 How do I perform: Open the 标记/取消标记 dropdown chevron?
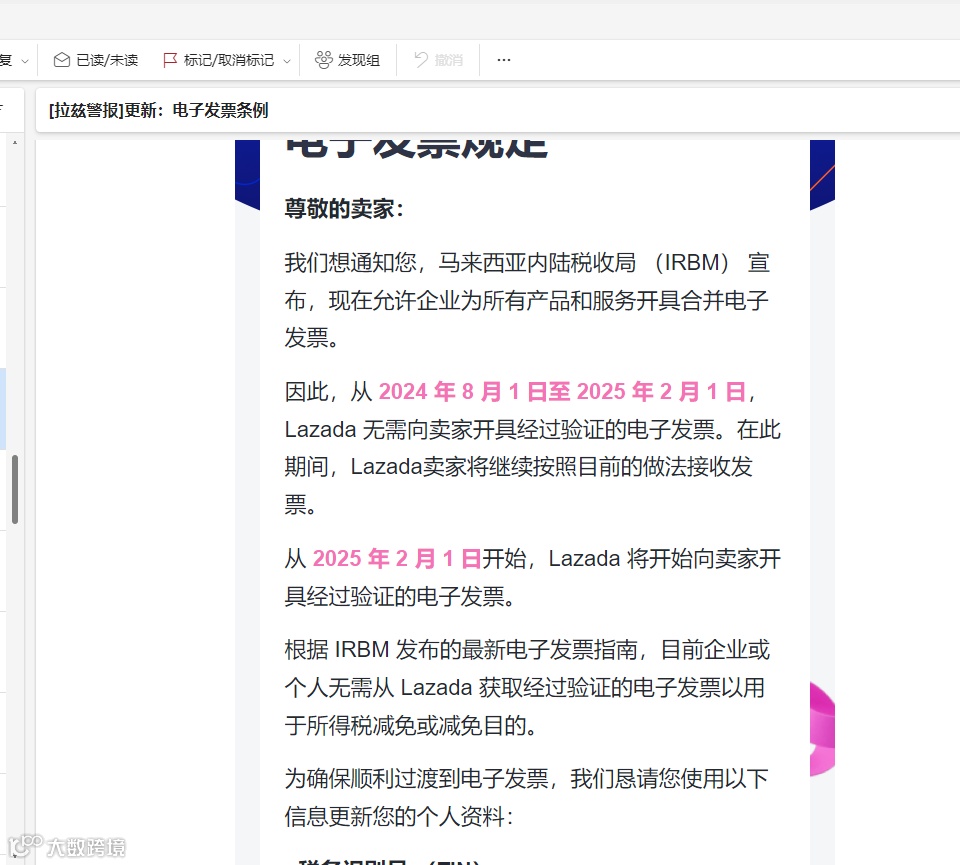(x=286, y=60)
